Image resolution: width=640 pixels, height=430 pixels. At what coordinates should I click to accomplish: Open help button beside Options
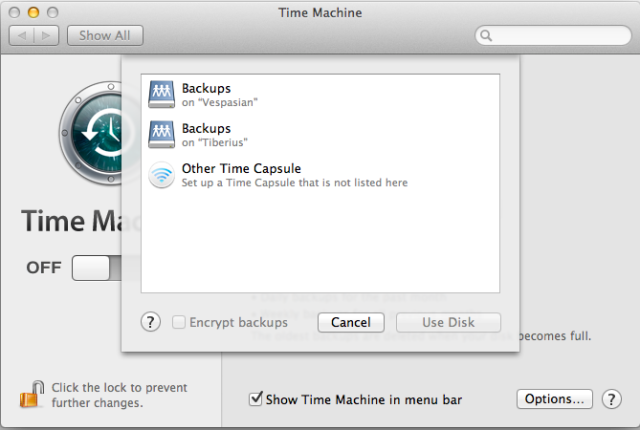pos(611,399)
